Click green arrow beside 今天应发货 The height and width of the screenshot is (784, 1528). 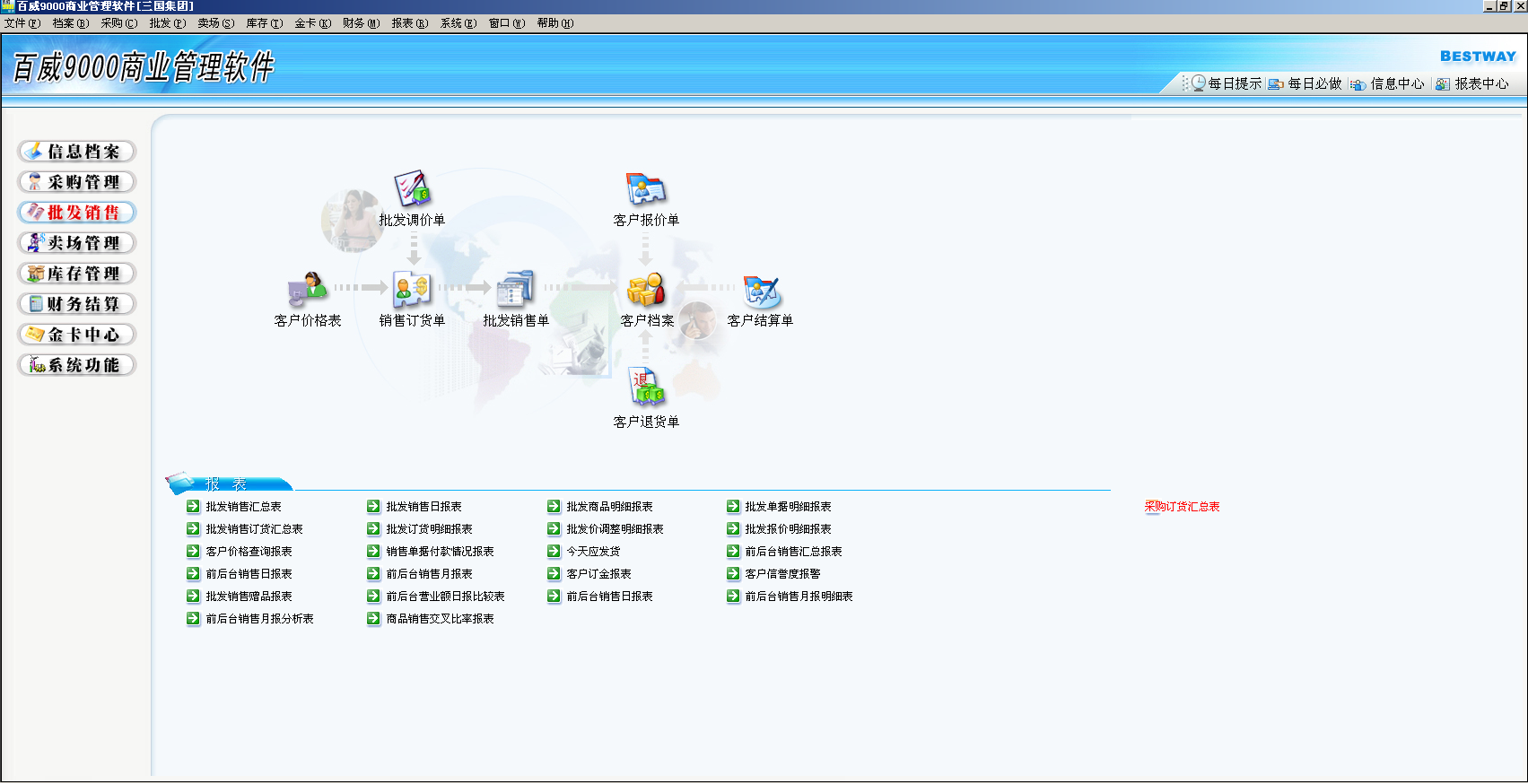(554, 551)
